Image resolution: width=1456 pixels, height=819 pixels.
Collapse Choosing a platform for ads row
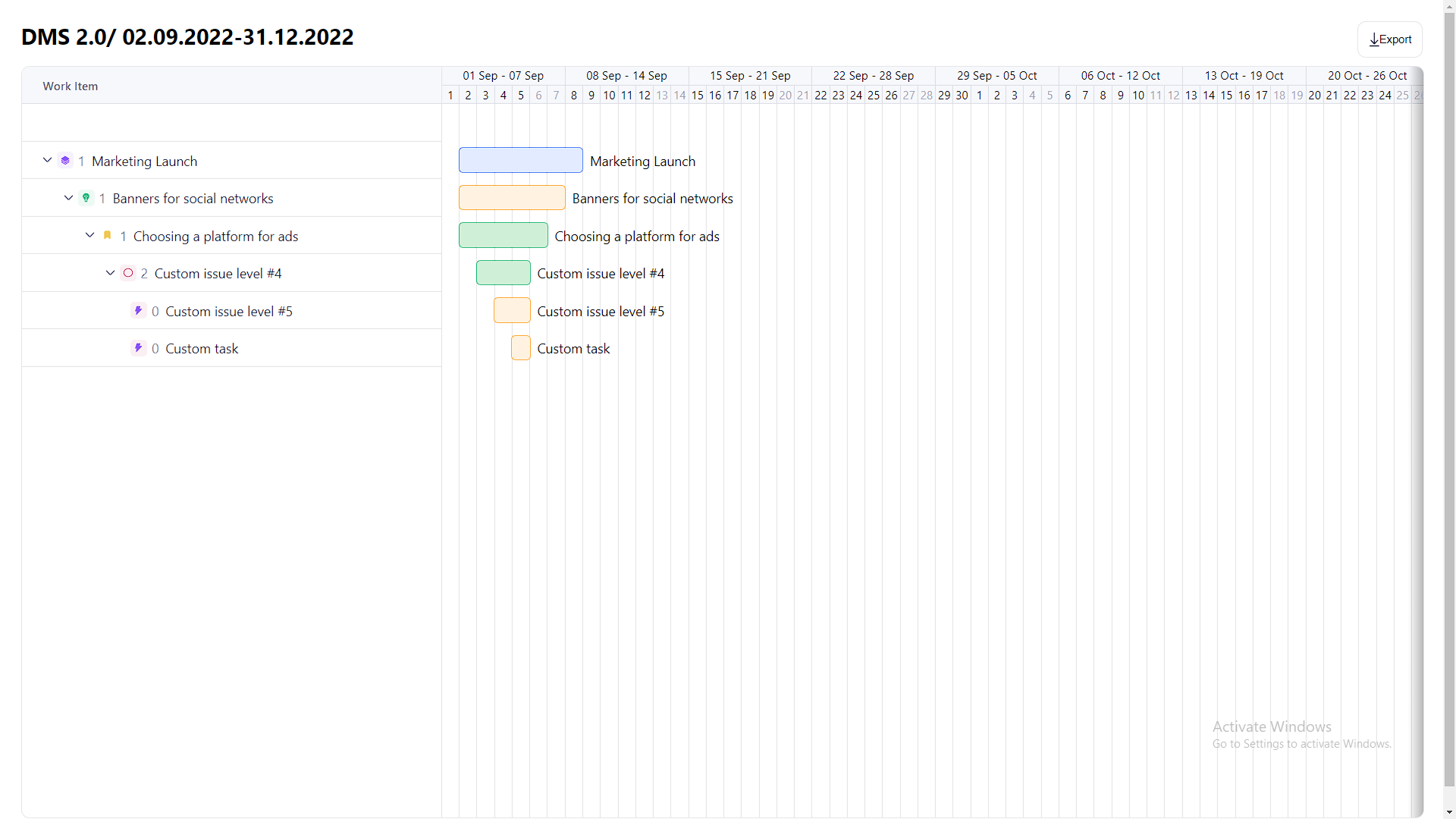[89, 235]
